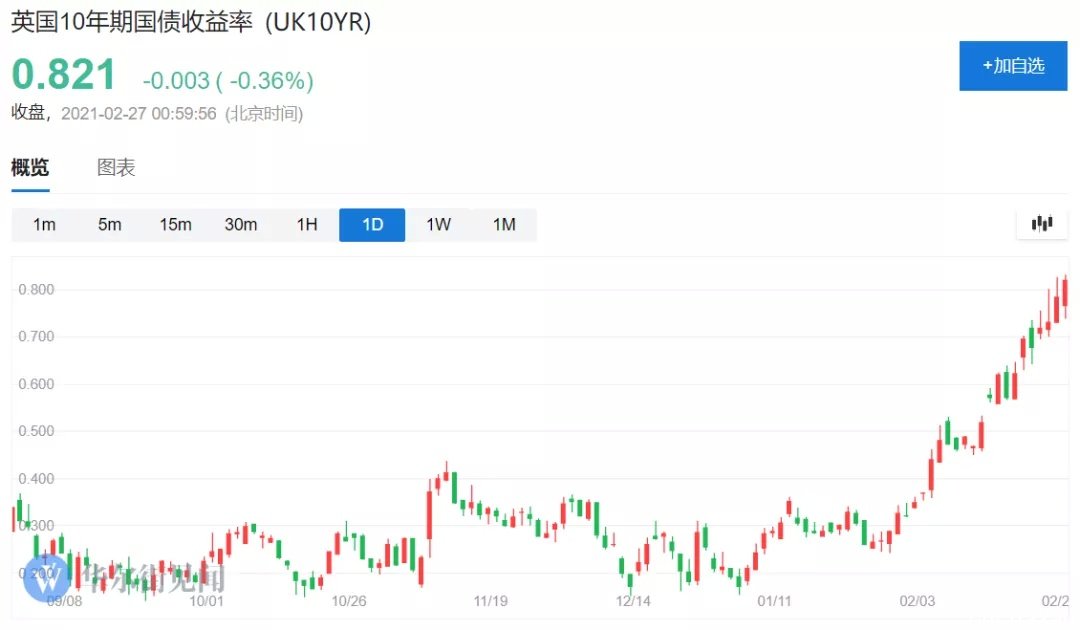The image size is (1080, 630).
Task: Switch to the 图表 chart tab
Action: click(x=116, y=168)
